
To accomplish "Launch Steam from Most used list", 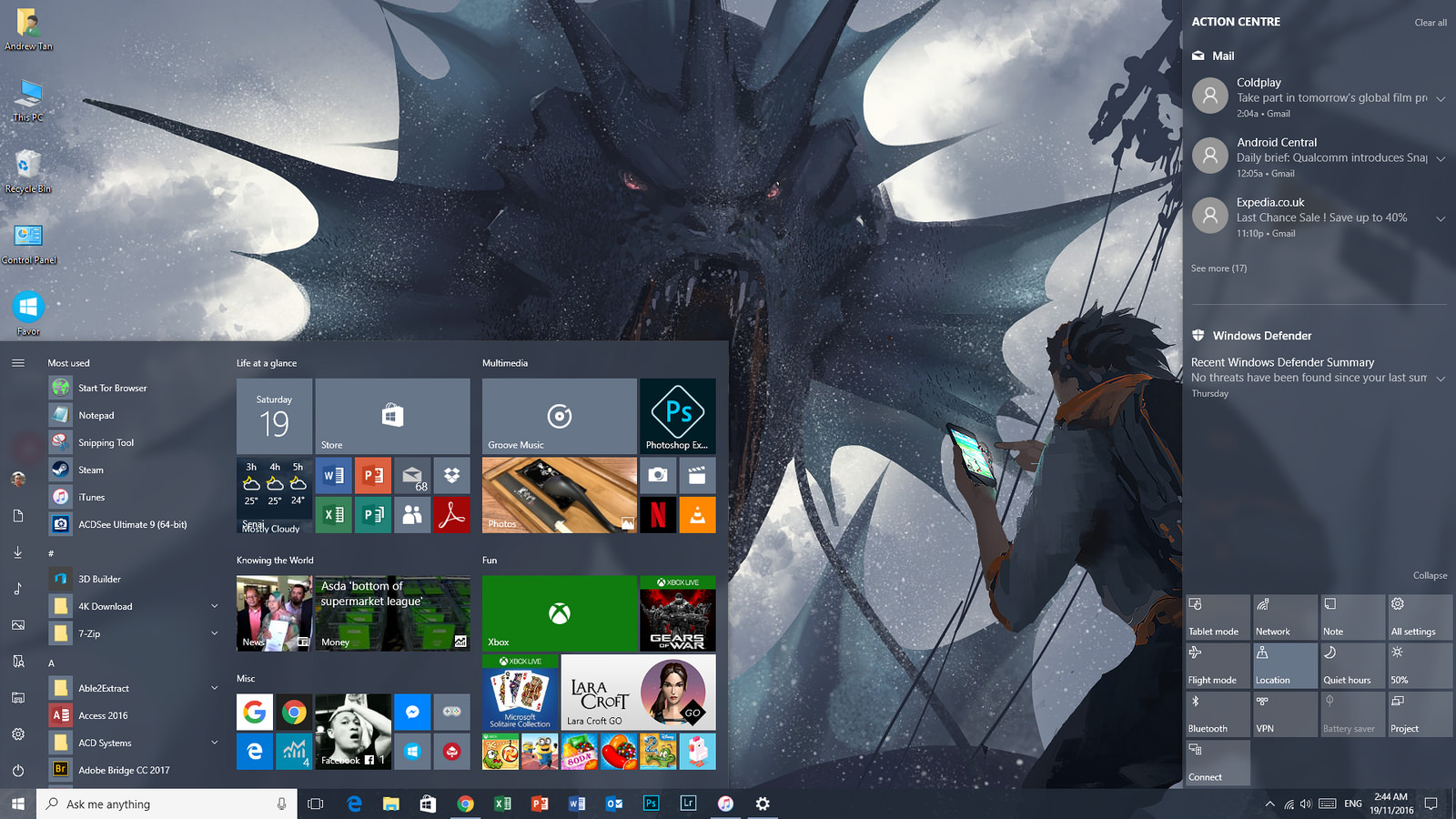I will tap(134, 470).
